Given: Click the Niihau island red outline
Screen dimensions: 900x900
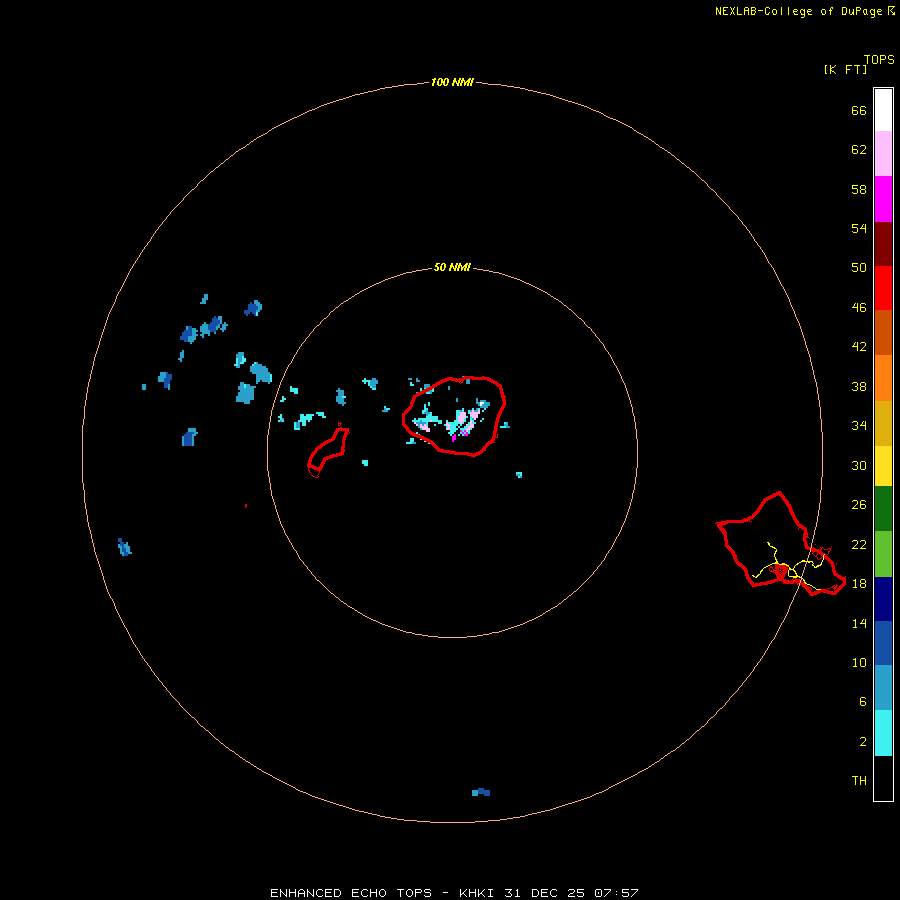Looking at the screenshot, I should coord(328,451).
